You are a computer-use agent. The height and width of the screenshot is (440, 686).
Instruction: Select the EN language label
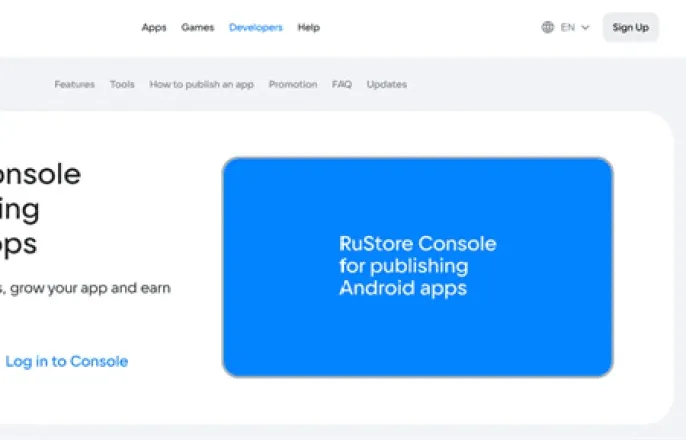tap(568, 28)
